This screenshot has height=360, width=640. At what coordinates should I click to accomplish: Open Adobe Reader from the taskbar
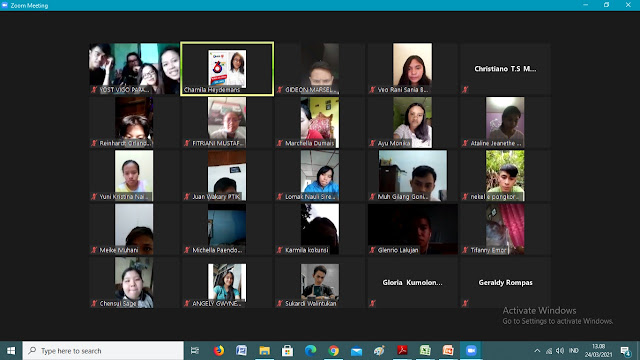(x=402, y=351)
